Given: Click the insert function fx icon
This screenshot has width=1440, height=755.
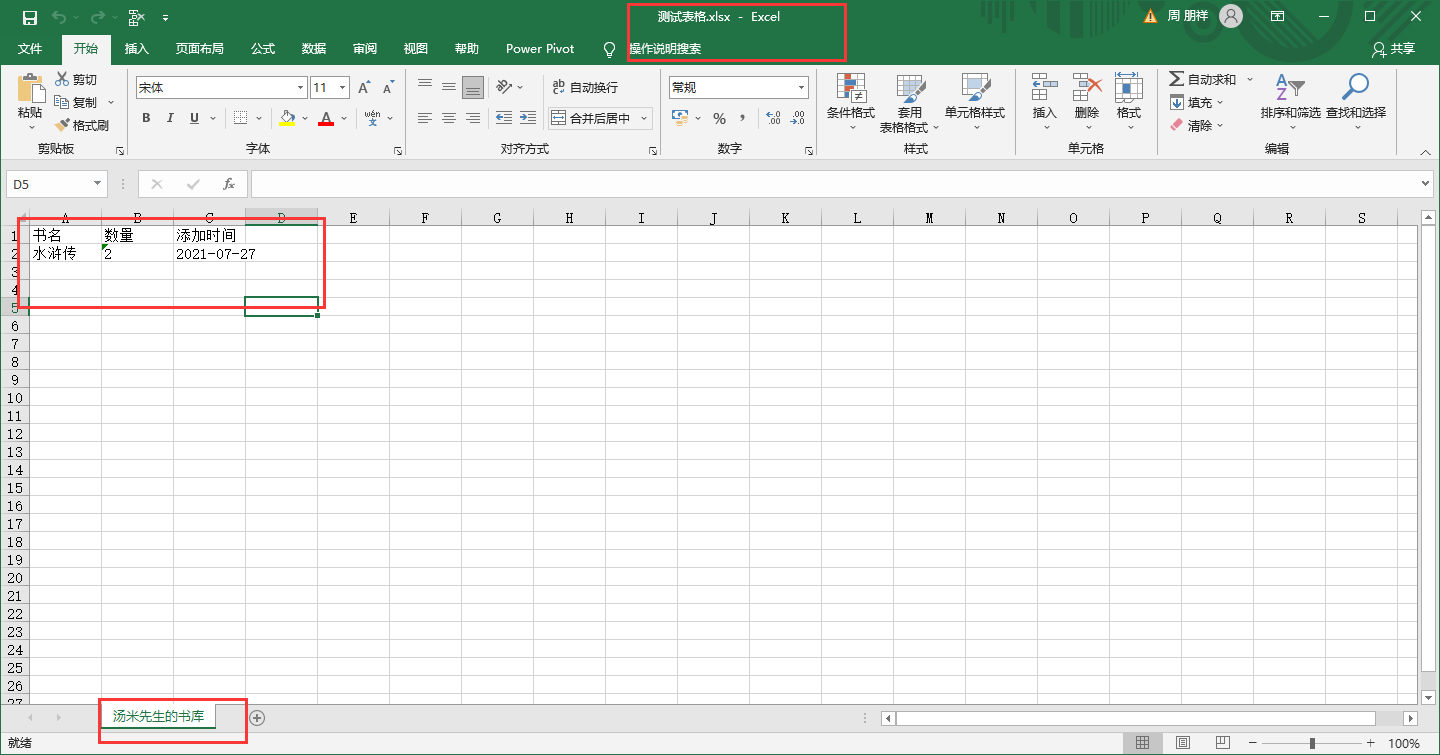Looking at the screenshot, I should pyautogui.click(x=229, y=184).
